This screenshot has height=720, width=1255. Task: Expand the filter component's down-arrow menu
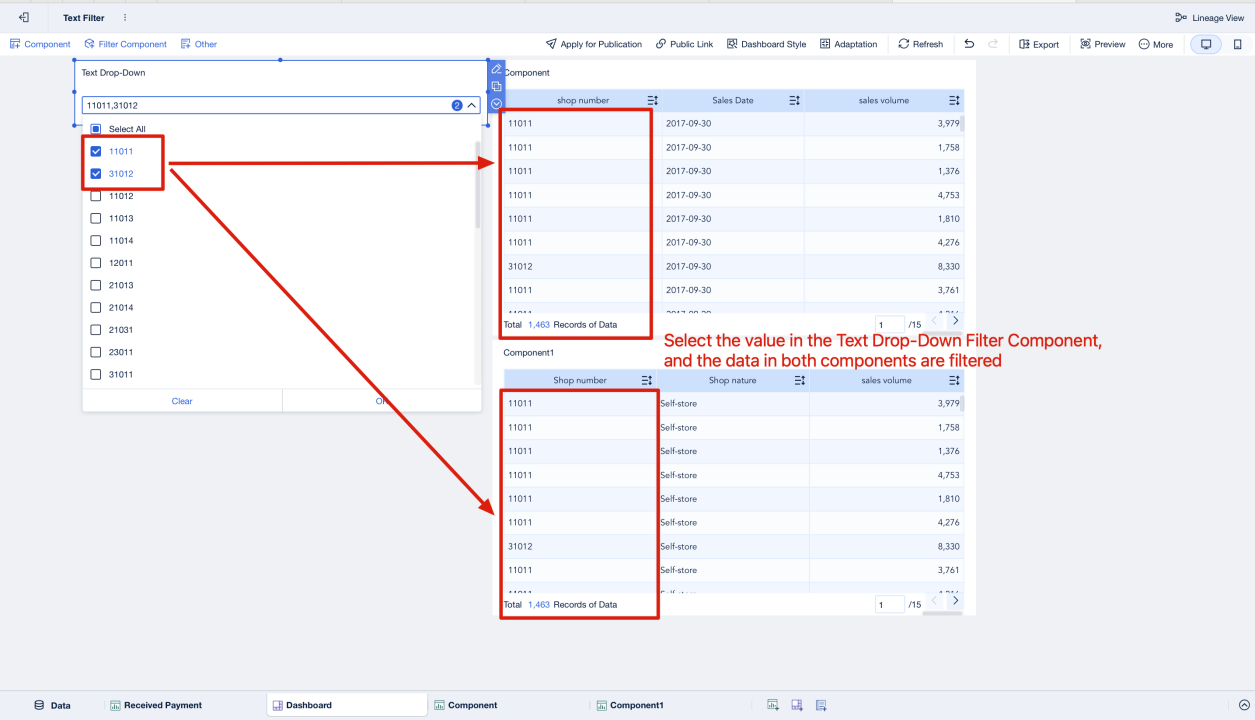[x=496, y=103]
